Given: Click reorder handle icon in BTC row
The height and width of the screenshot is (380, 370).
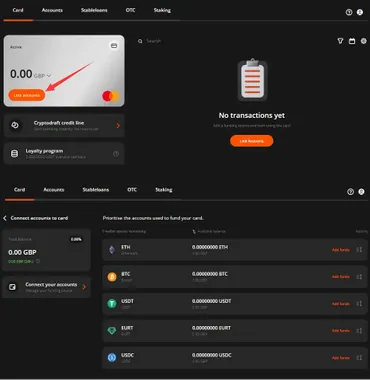Looking at the screenshot, I should coord(359,277).
